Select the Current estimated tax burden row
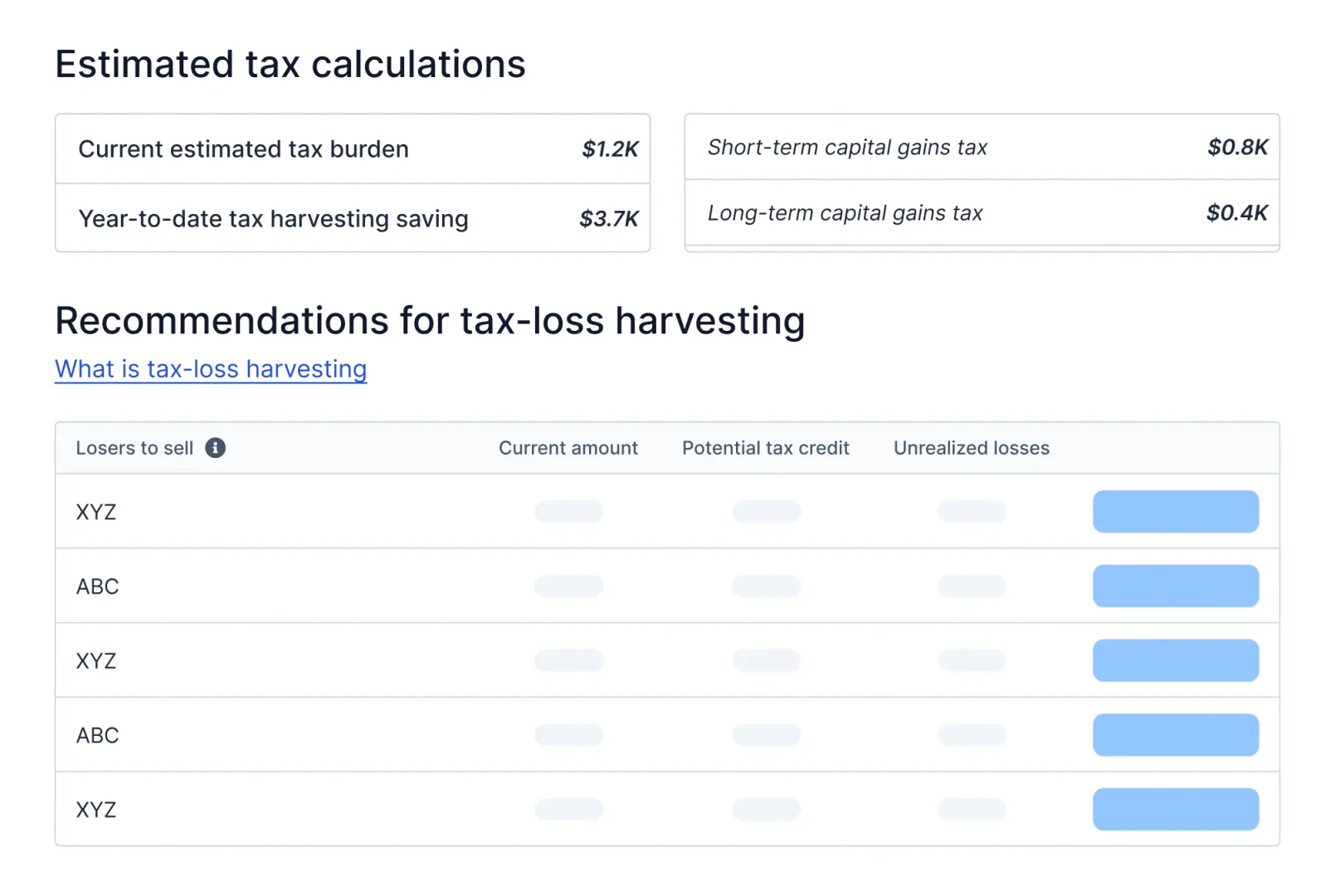The height and width of the screenshot is (896, 1335). point(353,149)
